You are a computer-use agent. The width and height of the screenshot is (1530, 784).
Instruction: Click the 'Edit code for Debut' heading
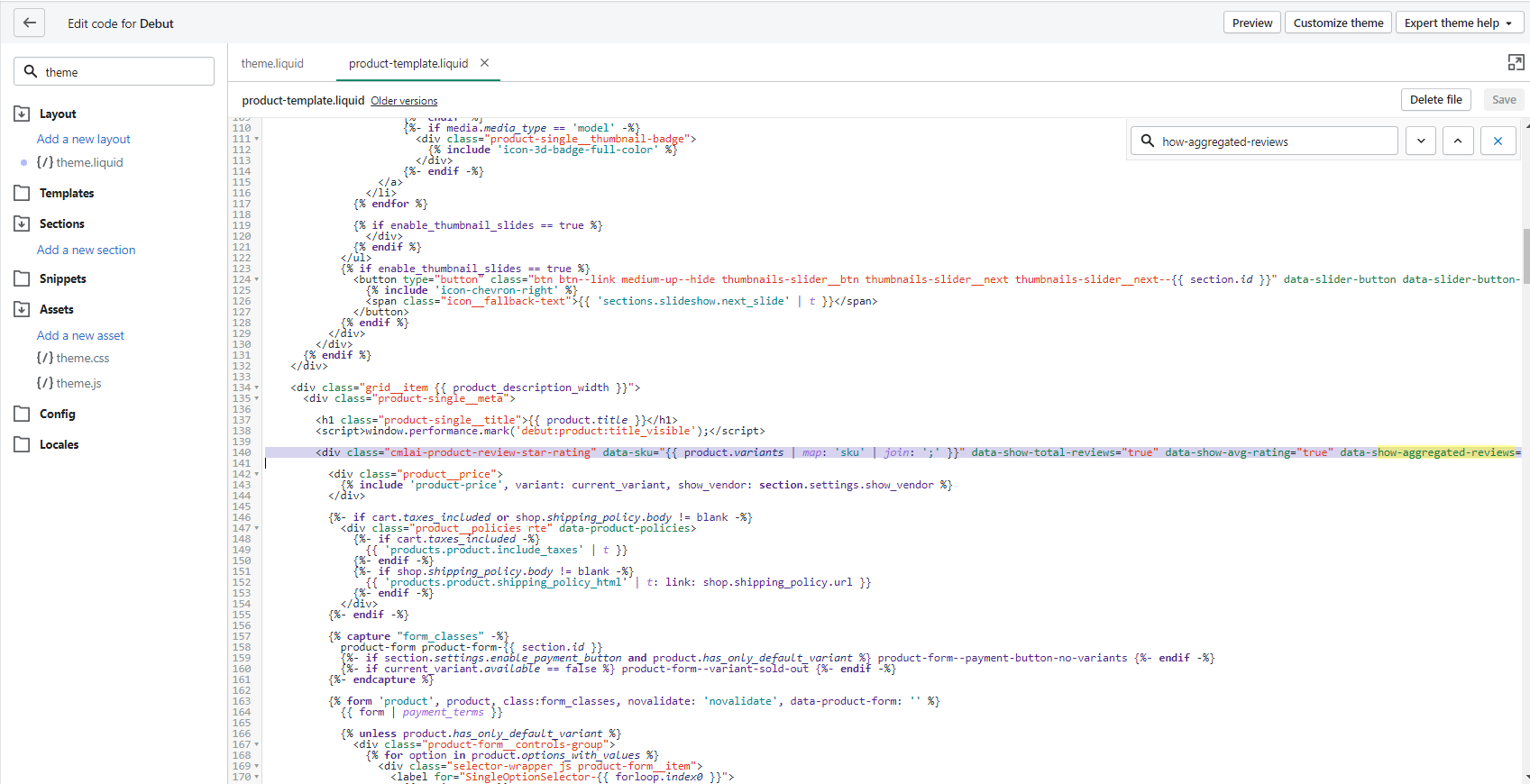(121, 23)
